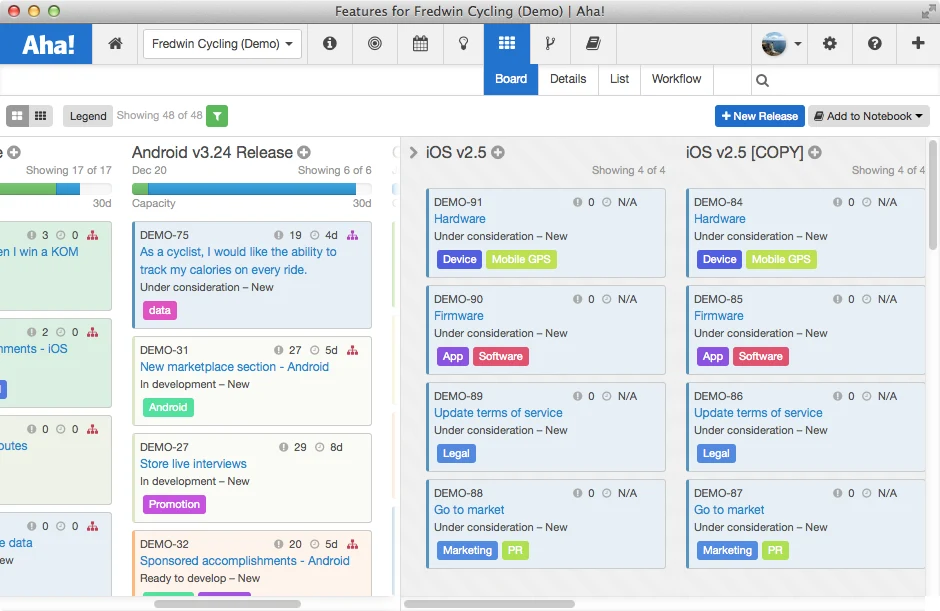Open the Fredwin Cycling (Demo) product dropdown
The width and height of the screenshot is (940, 611).
[222, 44]
